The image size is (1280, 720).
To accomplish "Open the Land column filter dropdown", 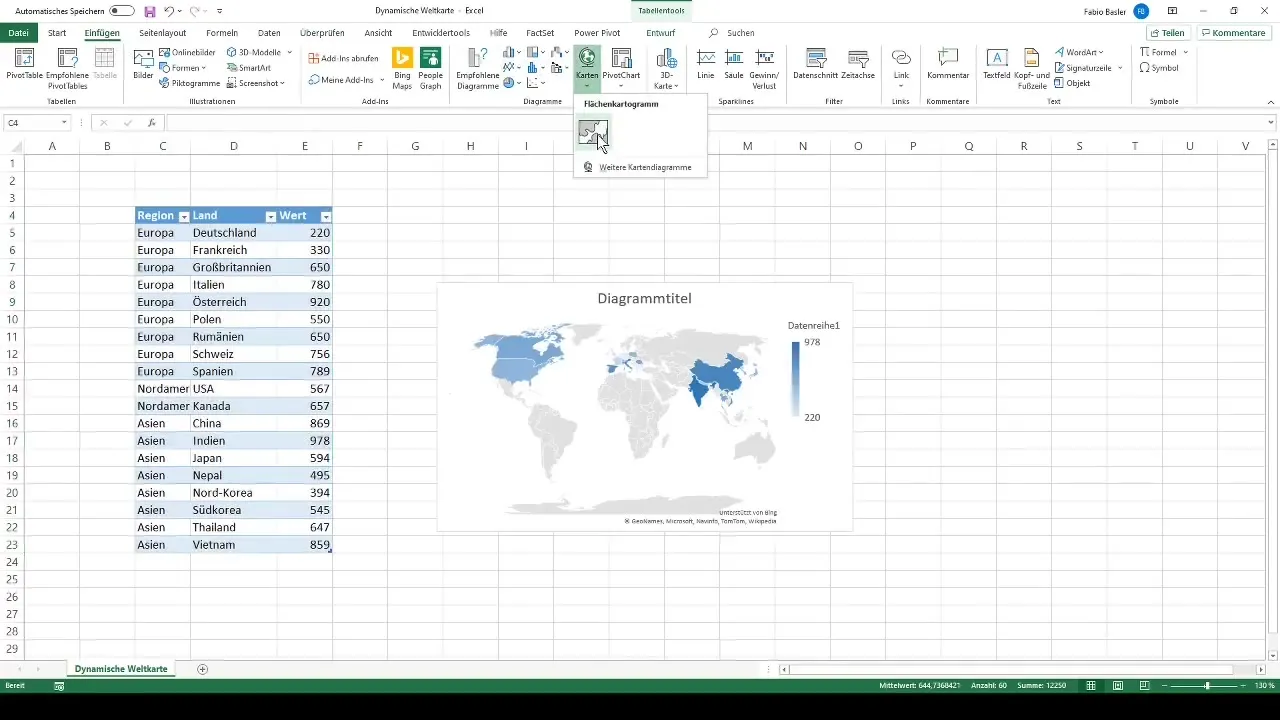I will coord(270,216).
